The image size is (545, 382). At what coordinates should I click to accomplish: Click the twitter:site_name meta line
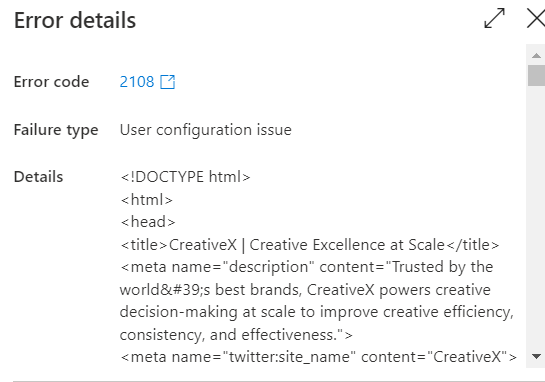(318, 357)
